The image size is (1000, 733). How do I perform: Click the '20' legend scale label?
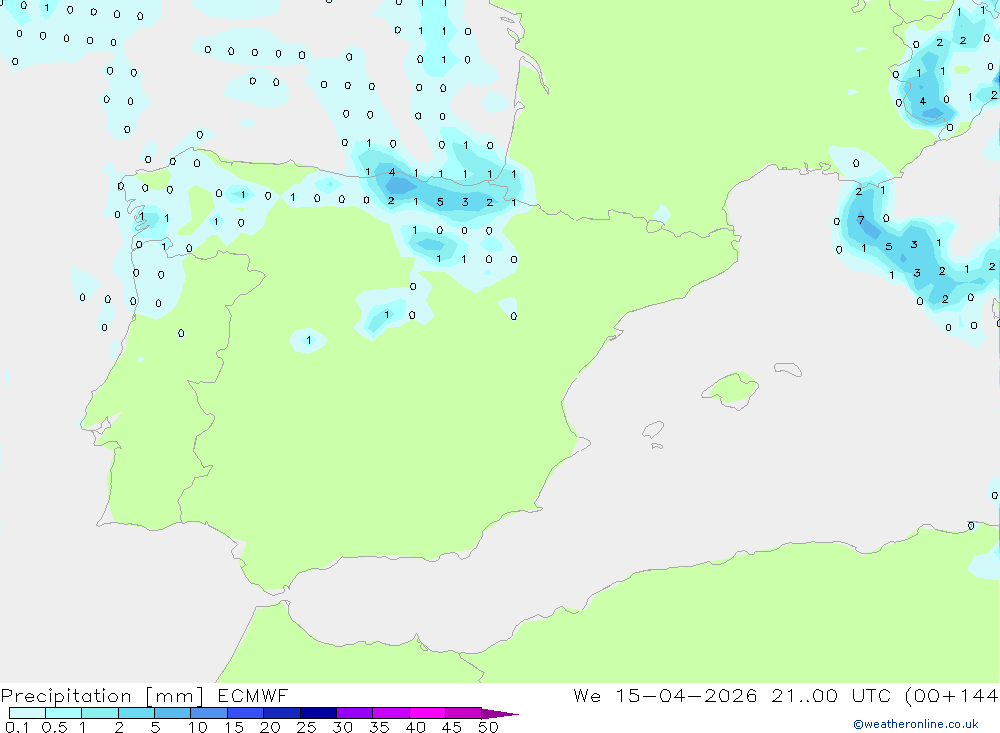270,727
